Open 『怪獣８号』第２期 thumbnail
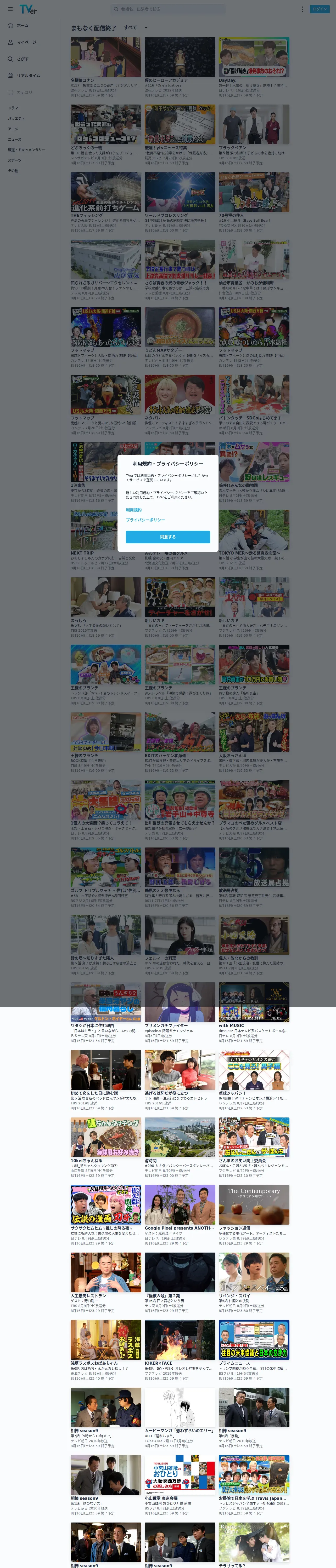This screenshot has height=1568, width=336. (x=180, y=1273)
